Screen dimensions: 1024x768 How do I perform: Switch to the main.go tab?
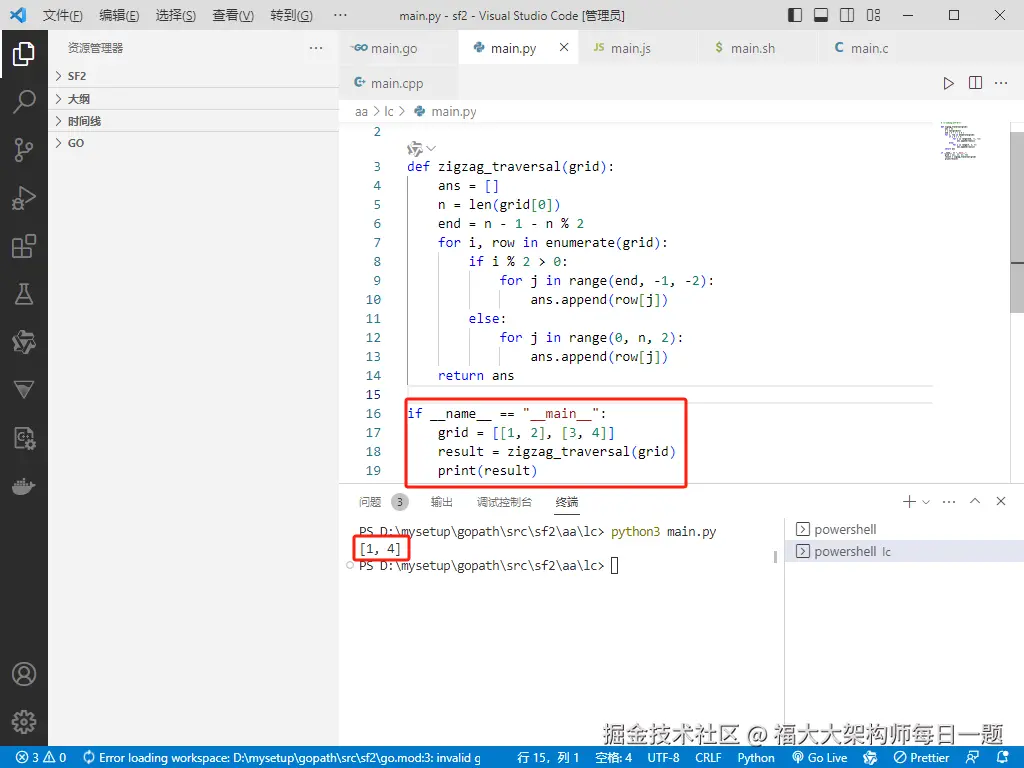(399, 48)
